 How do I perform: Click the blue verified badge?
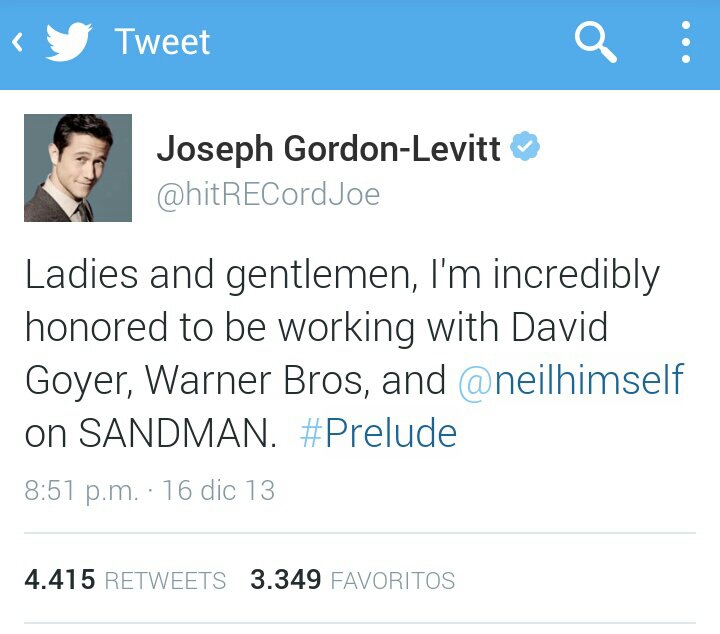point(525,146)
